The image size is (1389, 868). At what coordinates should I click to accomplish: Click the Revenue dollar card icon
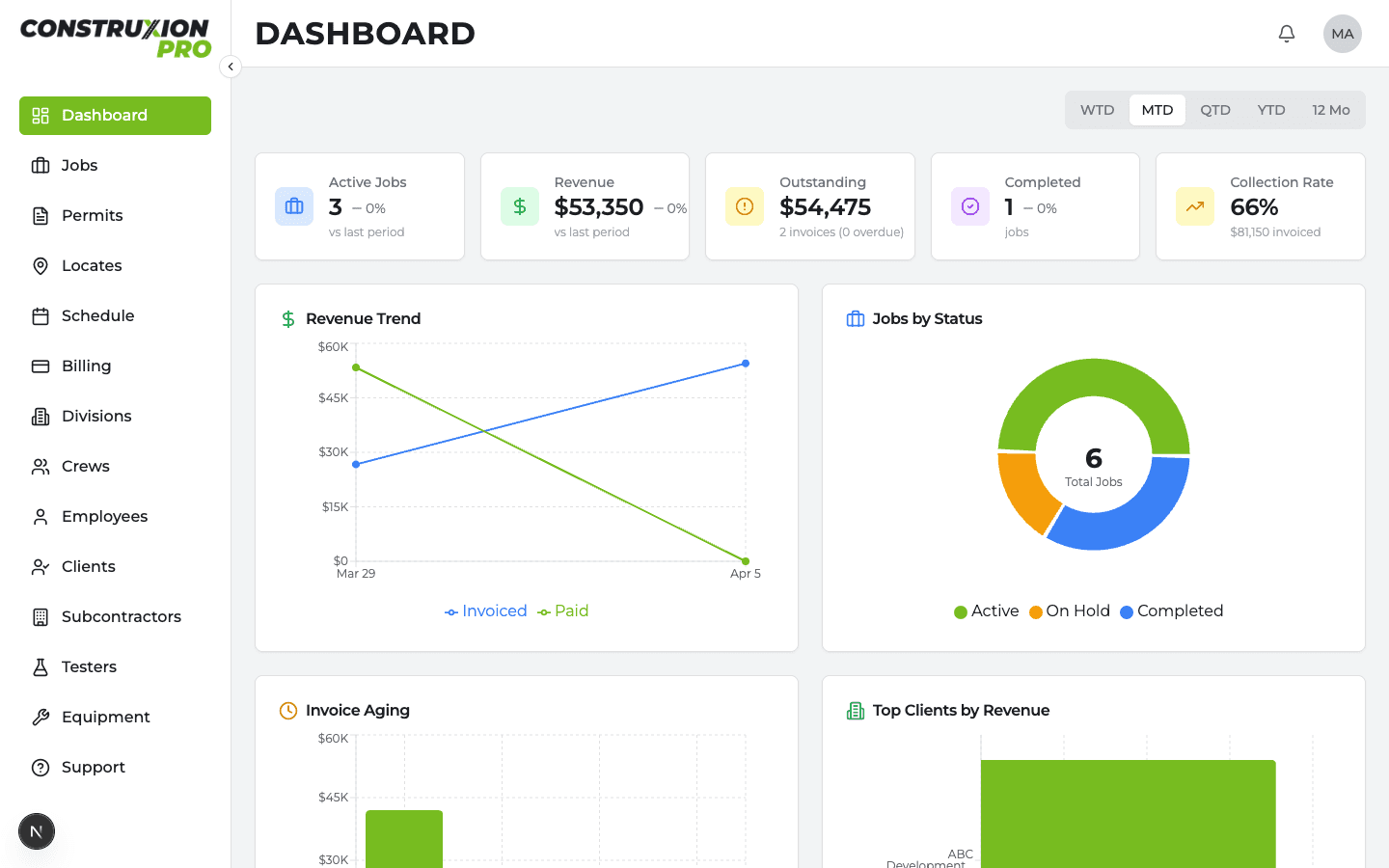click(520, 206)
